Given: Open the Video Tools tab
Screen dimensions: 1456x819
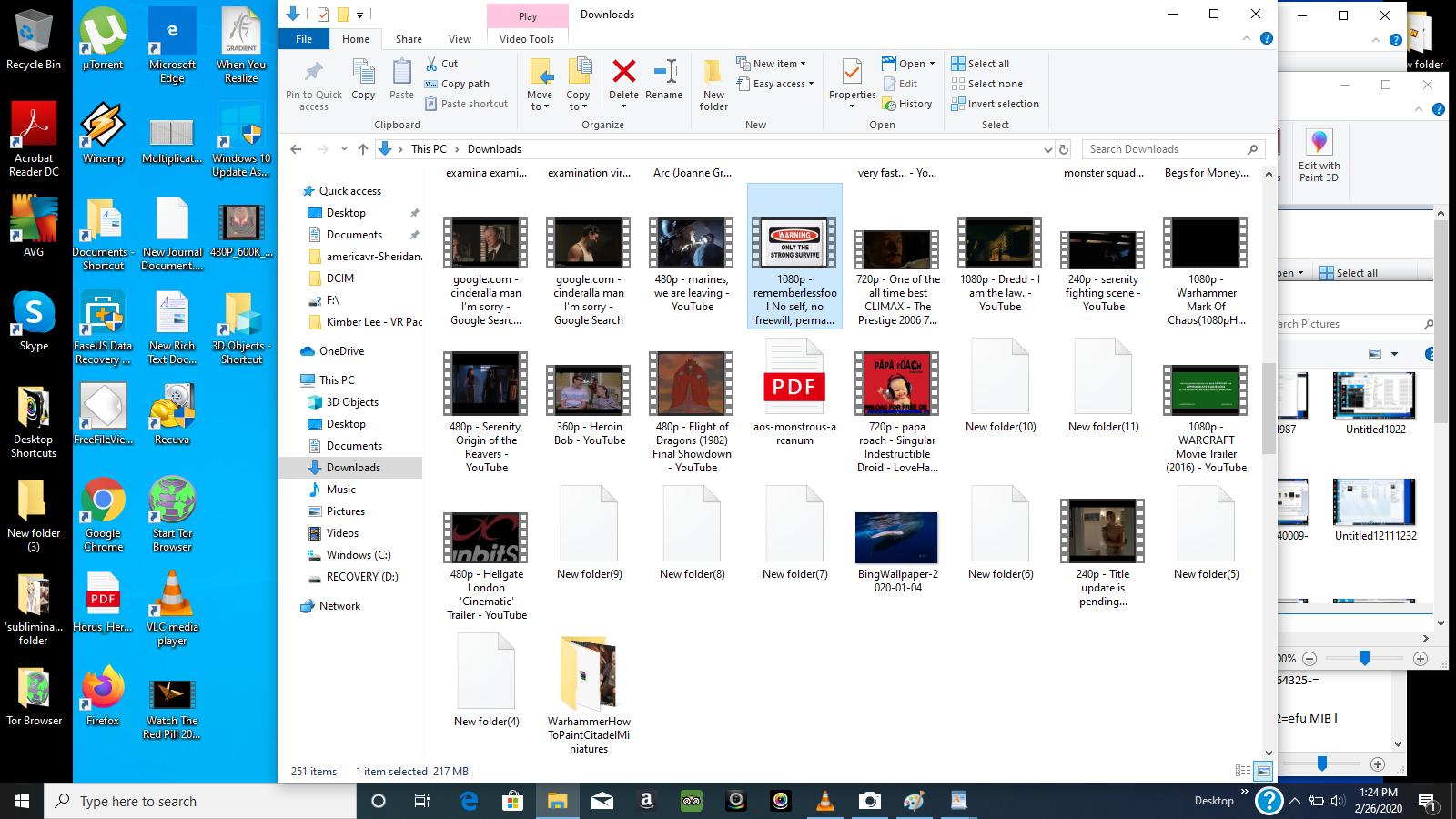Looking at the screenshot, I should tap(527, 39).
